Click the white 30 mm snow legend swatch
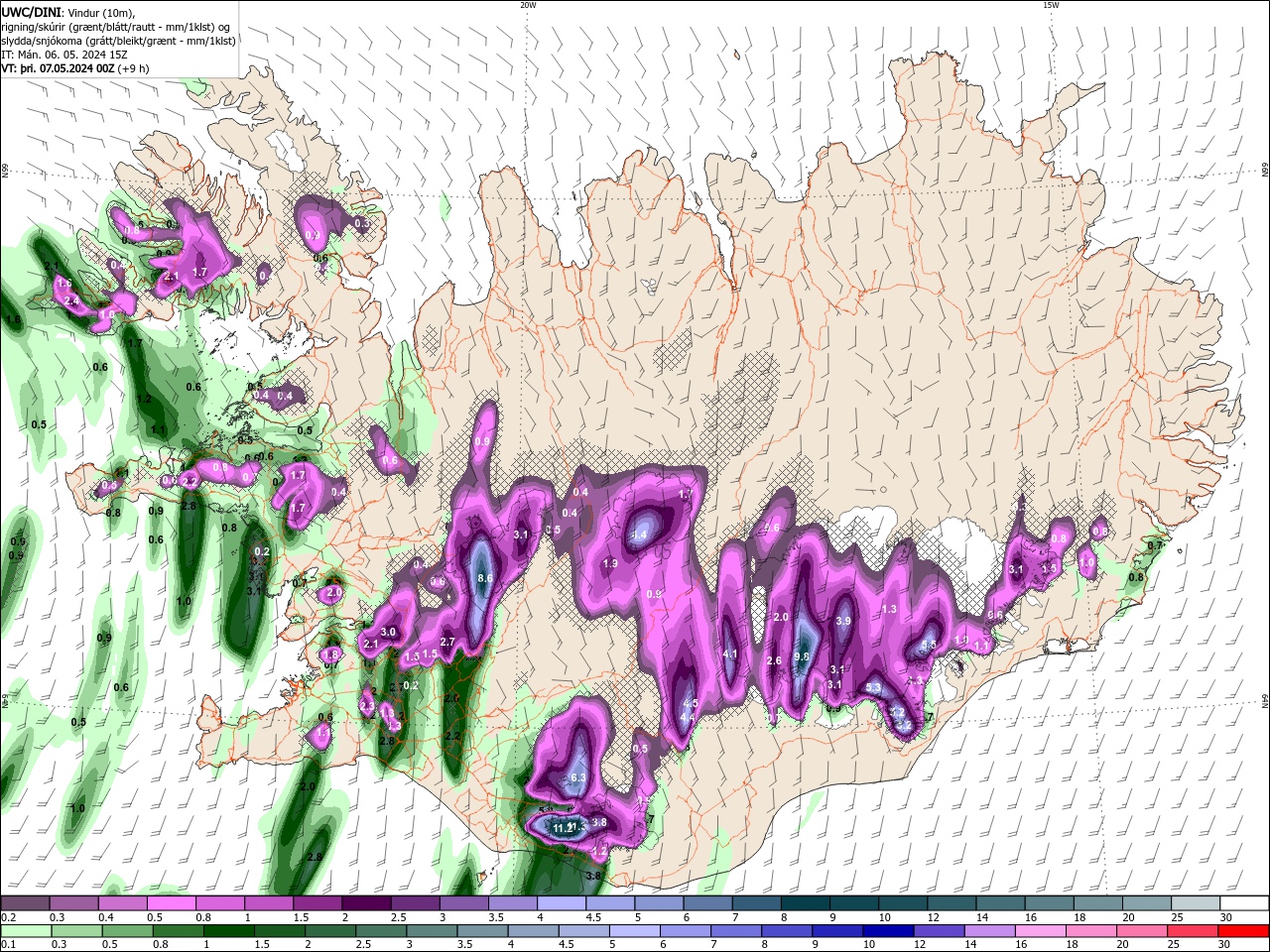This screenshot has height=952, width=1270. coord(1245,903)
